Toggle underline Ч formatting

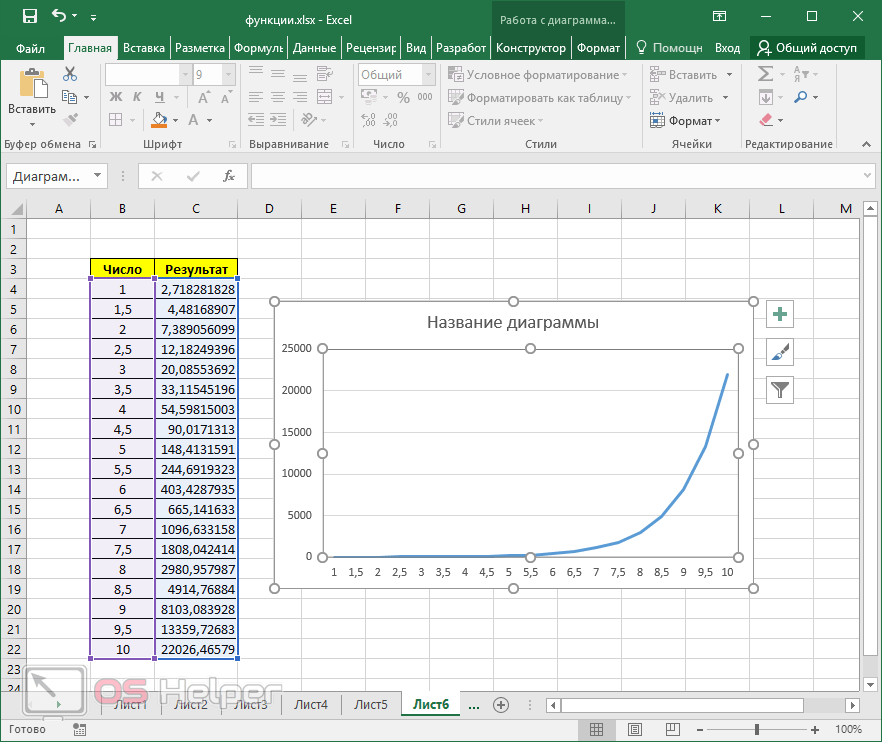tap(160, 97)
